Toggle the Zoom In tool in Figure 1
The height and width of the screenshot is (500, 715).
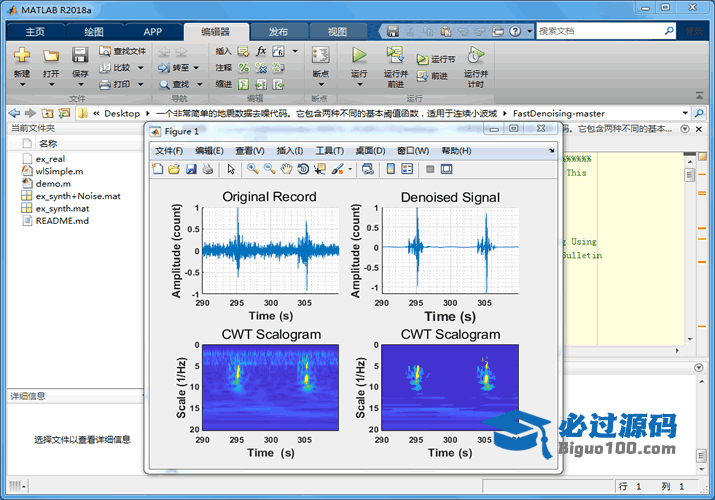[253, 169]
